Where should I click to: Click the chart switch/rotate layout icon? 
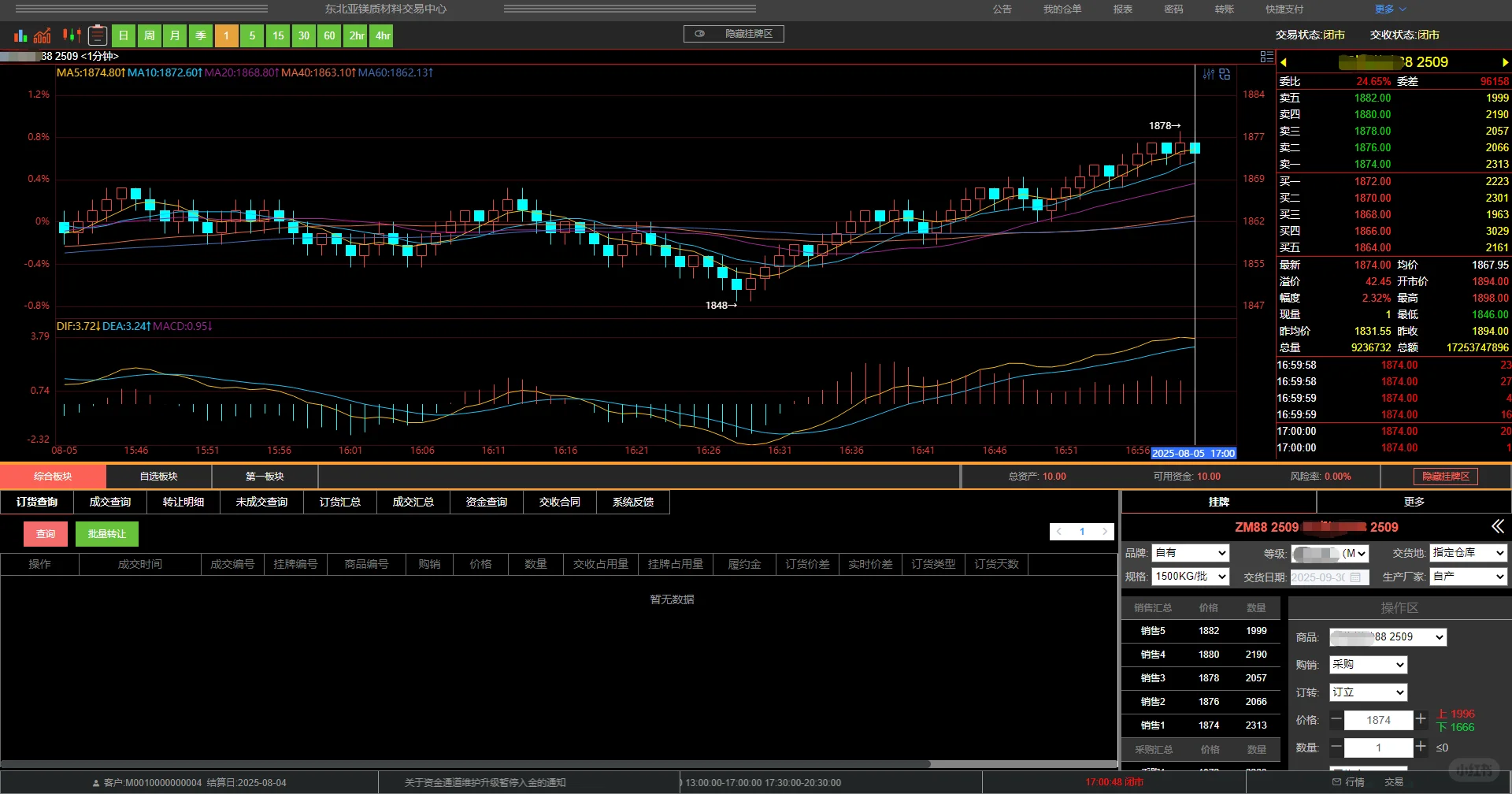click(1225, 74)
